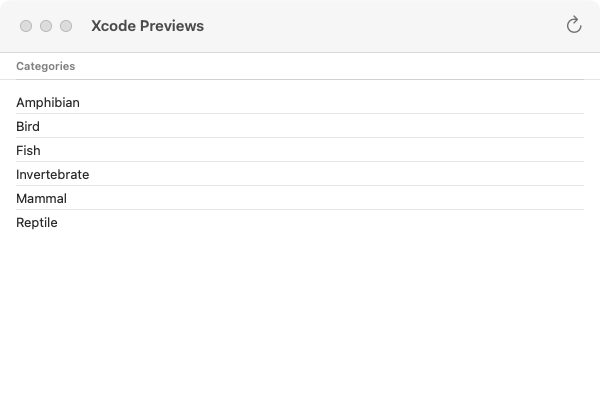Open the Fish category

point(28,150)
